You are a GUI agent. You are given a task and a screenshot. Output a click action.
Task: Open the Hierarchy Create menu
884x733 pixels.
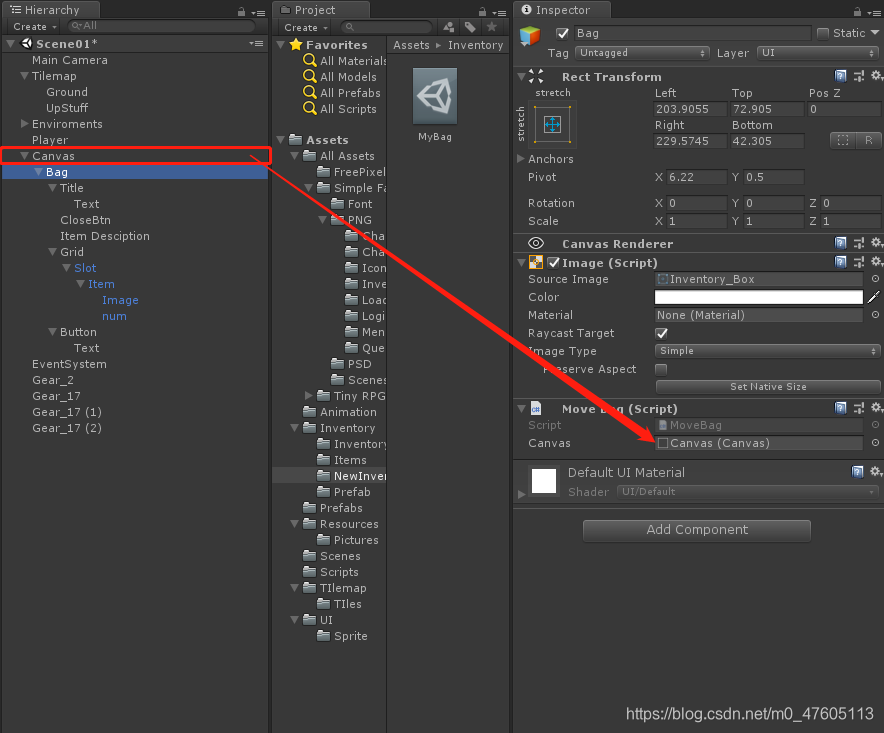35,27
